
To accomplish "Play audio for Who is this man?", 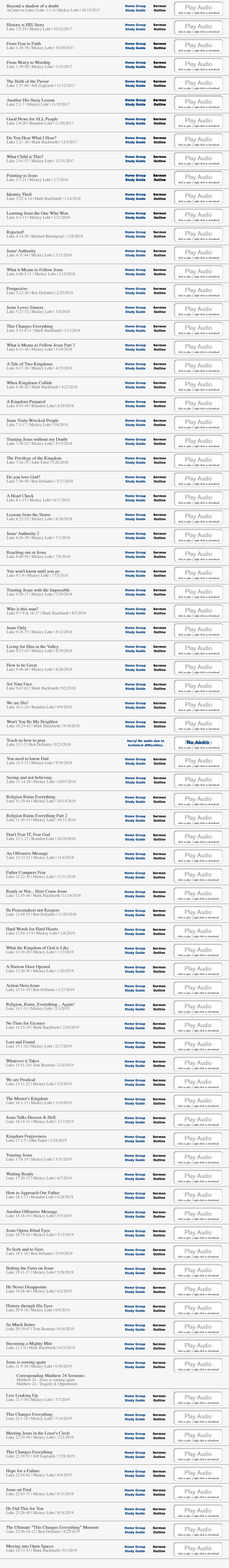I will click(198, 611).
